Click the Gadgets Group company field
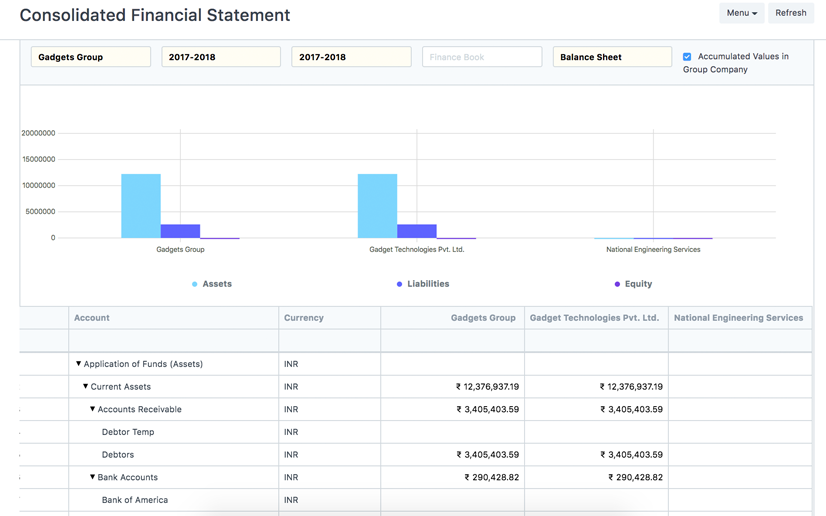The image size is (826, 516). point(91,57)
